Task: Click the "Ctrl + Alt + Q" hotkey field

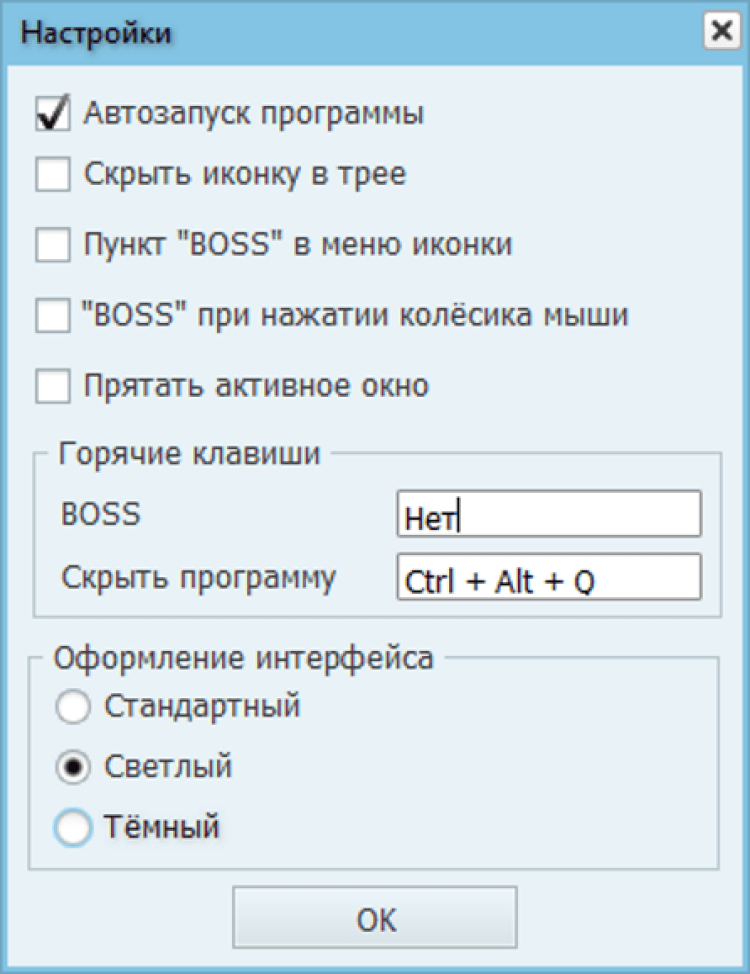Action: (x=548, y=578)
